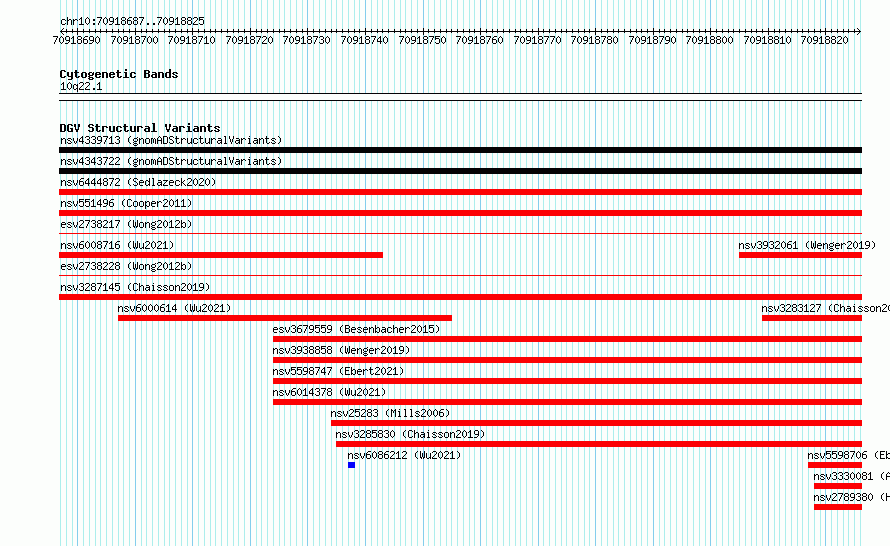The width and height of the screenshot is (890, 546).
Task: Open the esv2738217 (Wong2012b) label
Action: pos(126,224)
